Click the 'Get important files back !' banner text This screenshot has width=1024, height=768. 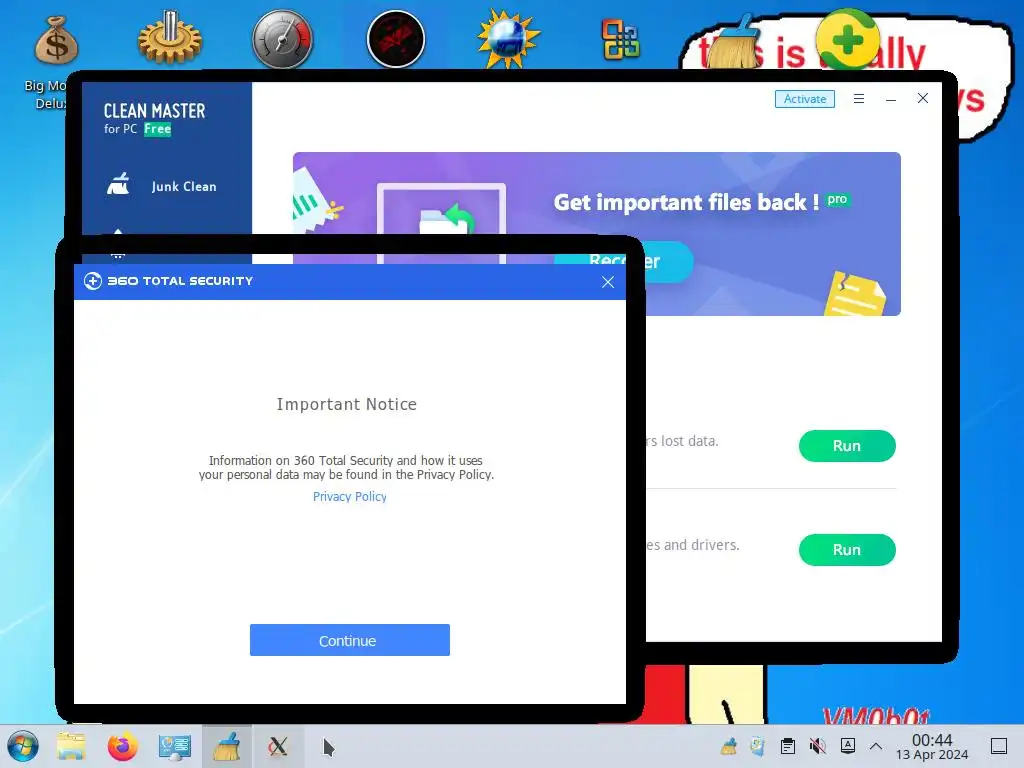pos(686,202)
